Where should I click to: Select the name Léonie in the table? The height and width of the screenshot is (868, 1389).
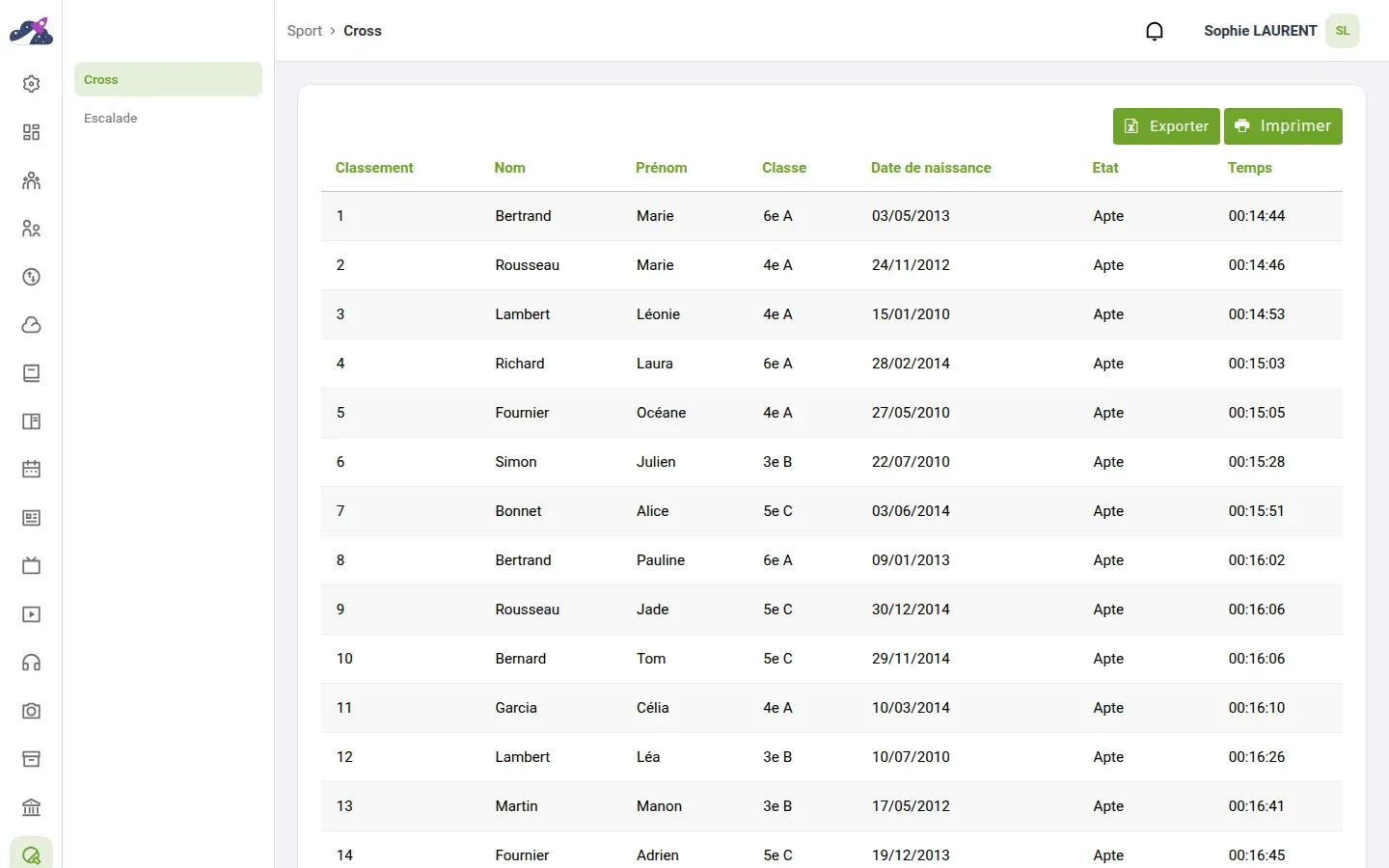click(659, 314)
